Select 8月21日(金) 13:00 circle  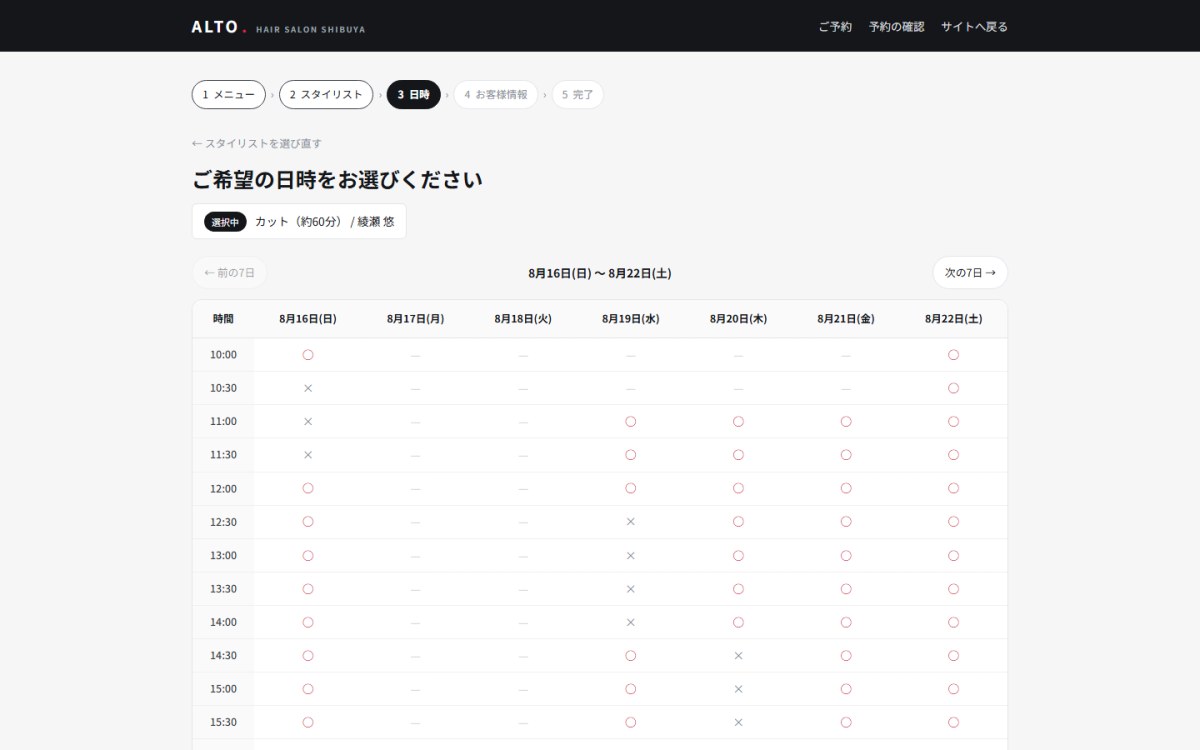(846, 555)
